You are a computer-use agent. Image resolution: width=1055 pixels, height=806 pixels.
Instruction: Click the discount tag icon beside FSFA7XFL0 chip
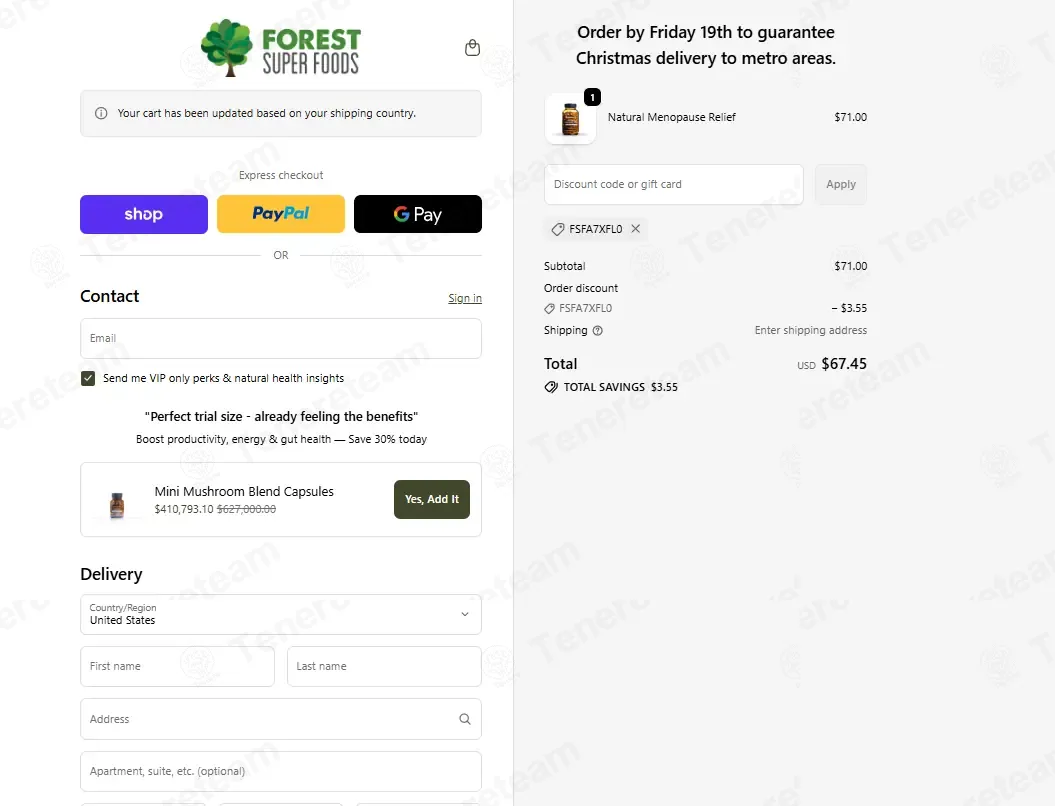[558, 229]
